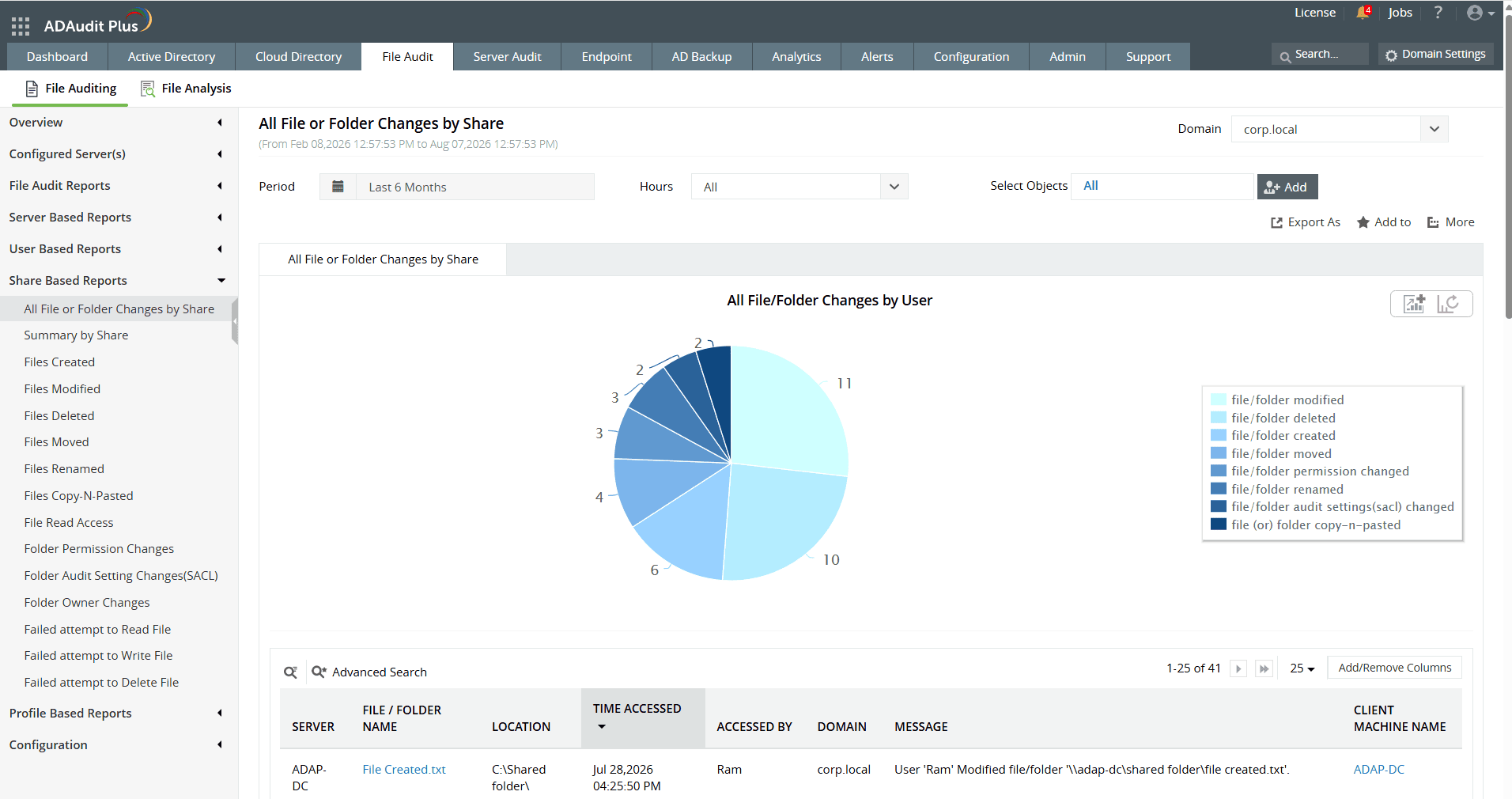Viewport: 1512px width, 799px height.
Task: Expand the Overview section
Action: pos(220,123)
